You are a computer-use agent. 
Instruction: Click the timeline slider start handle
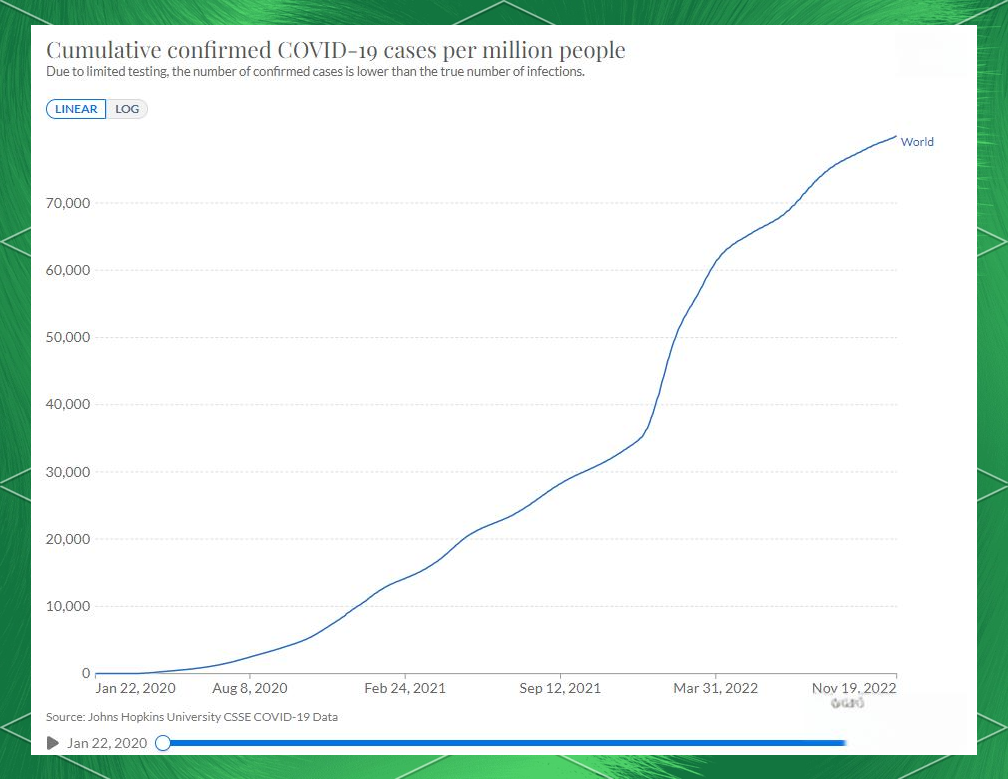163,743
